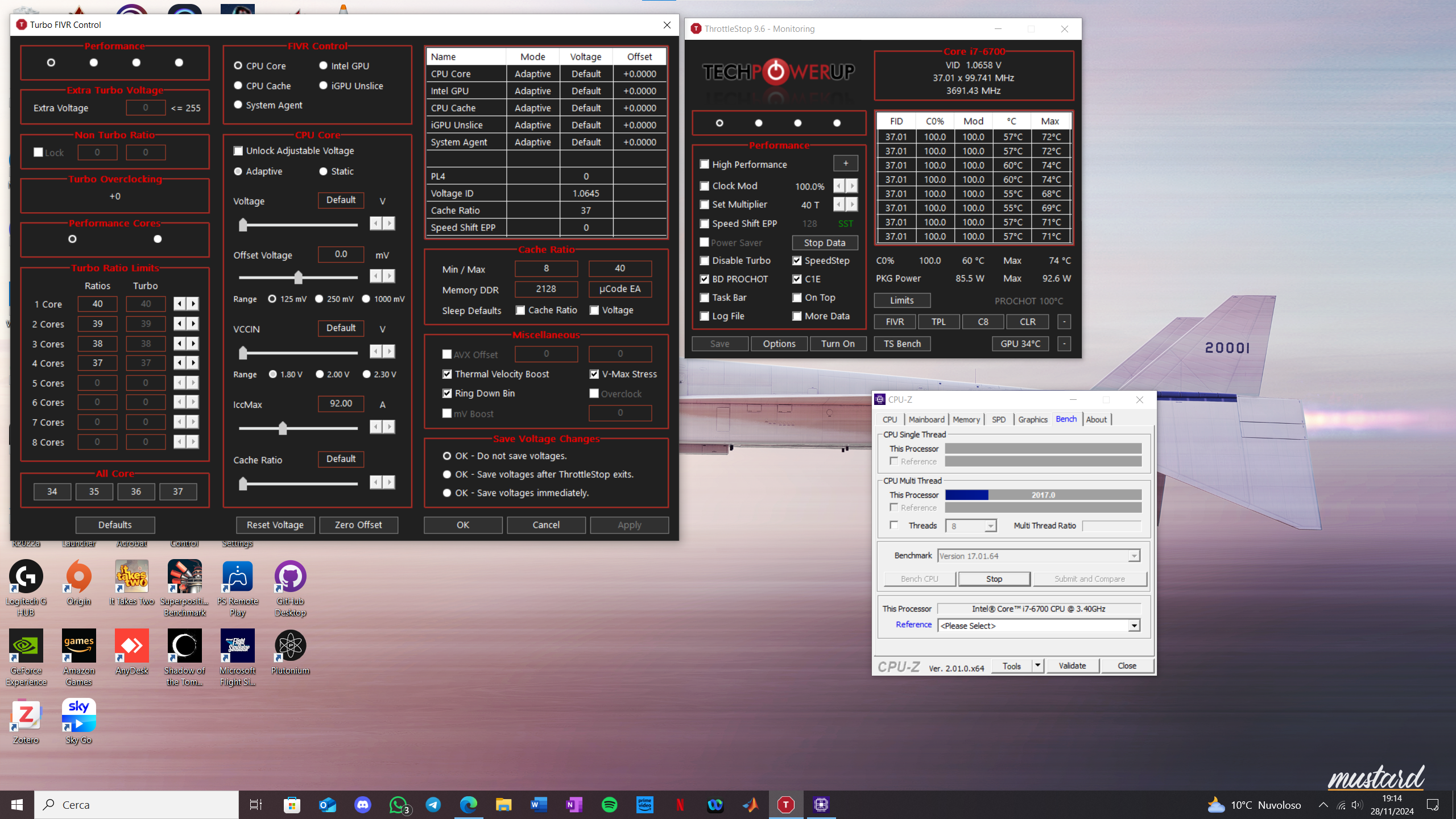Switch to Mainboard tab in CPU-Z
The width and height of the screenshot is (1456, 819).
926,419
